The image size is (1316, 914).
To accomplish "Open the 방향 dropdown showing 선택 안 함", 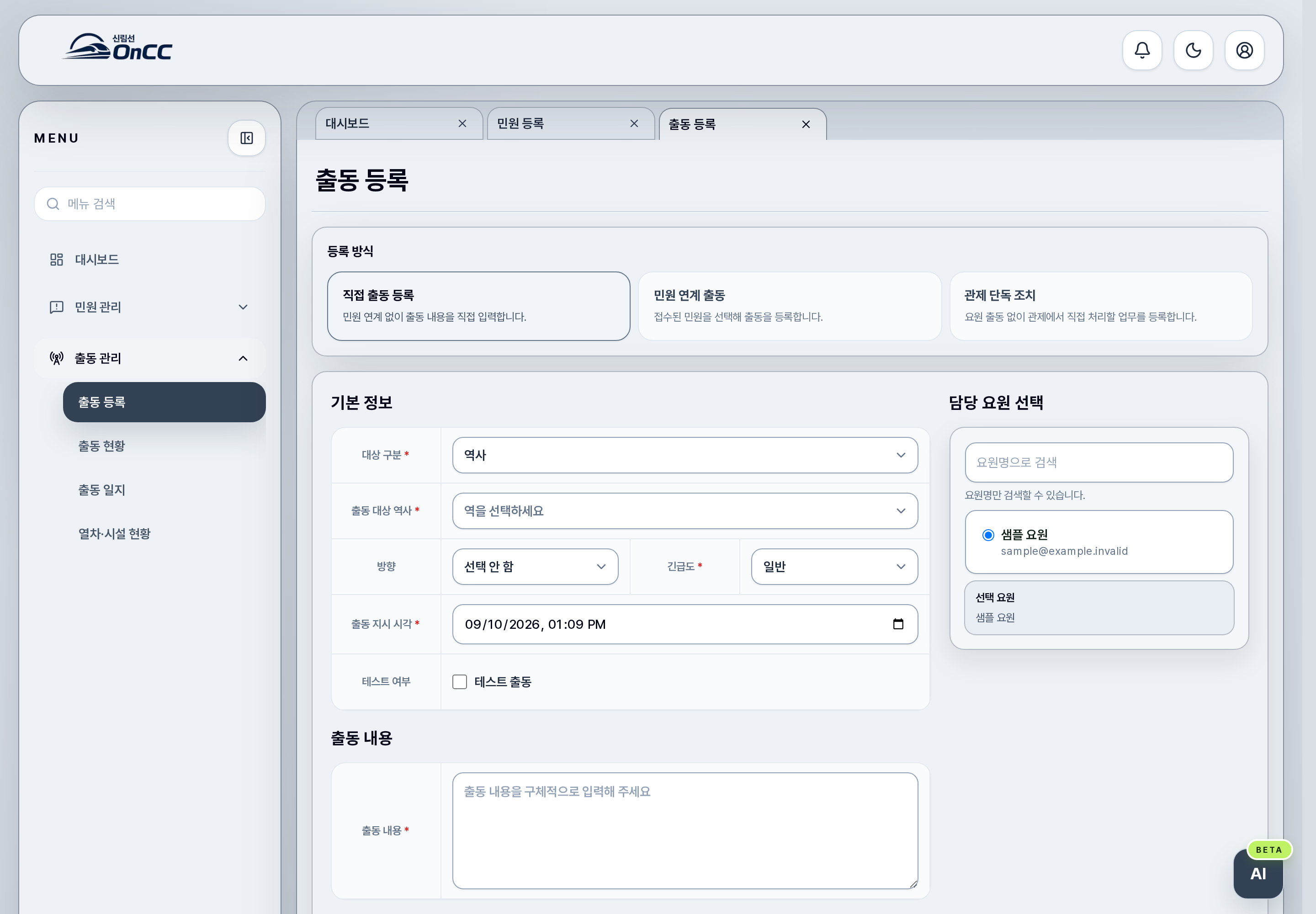I will (x=536, y=566).
